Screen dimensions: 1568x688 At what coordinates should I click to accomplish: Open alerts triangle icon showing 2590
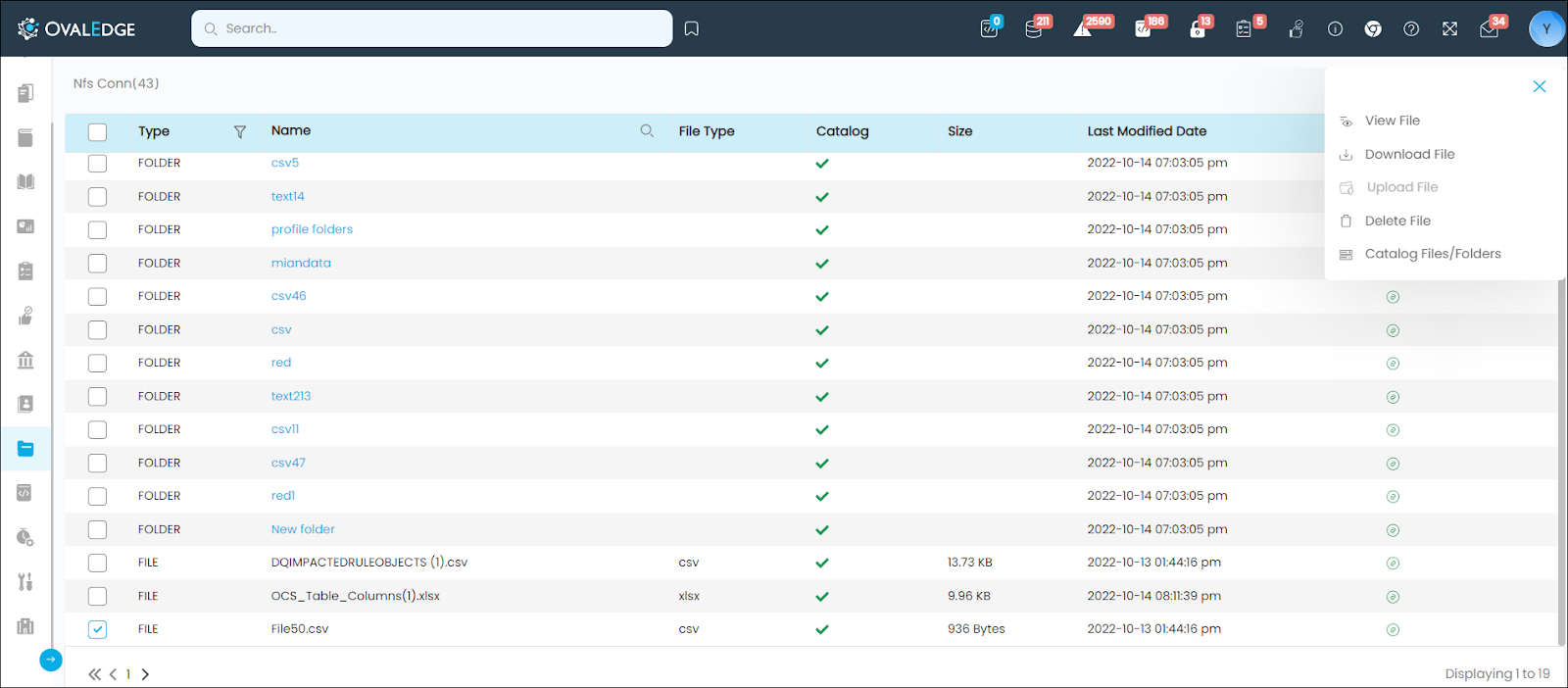[x=1082, y=29]
